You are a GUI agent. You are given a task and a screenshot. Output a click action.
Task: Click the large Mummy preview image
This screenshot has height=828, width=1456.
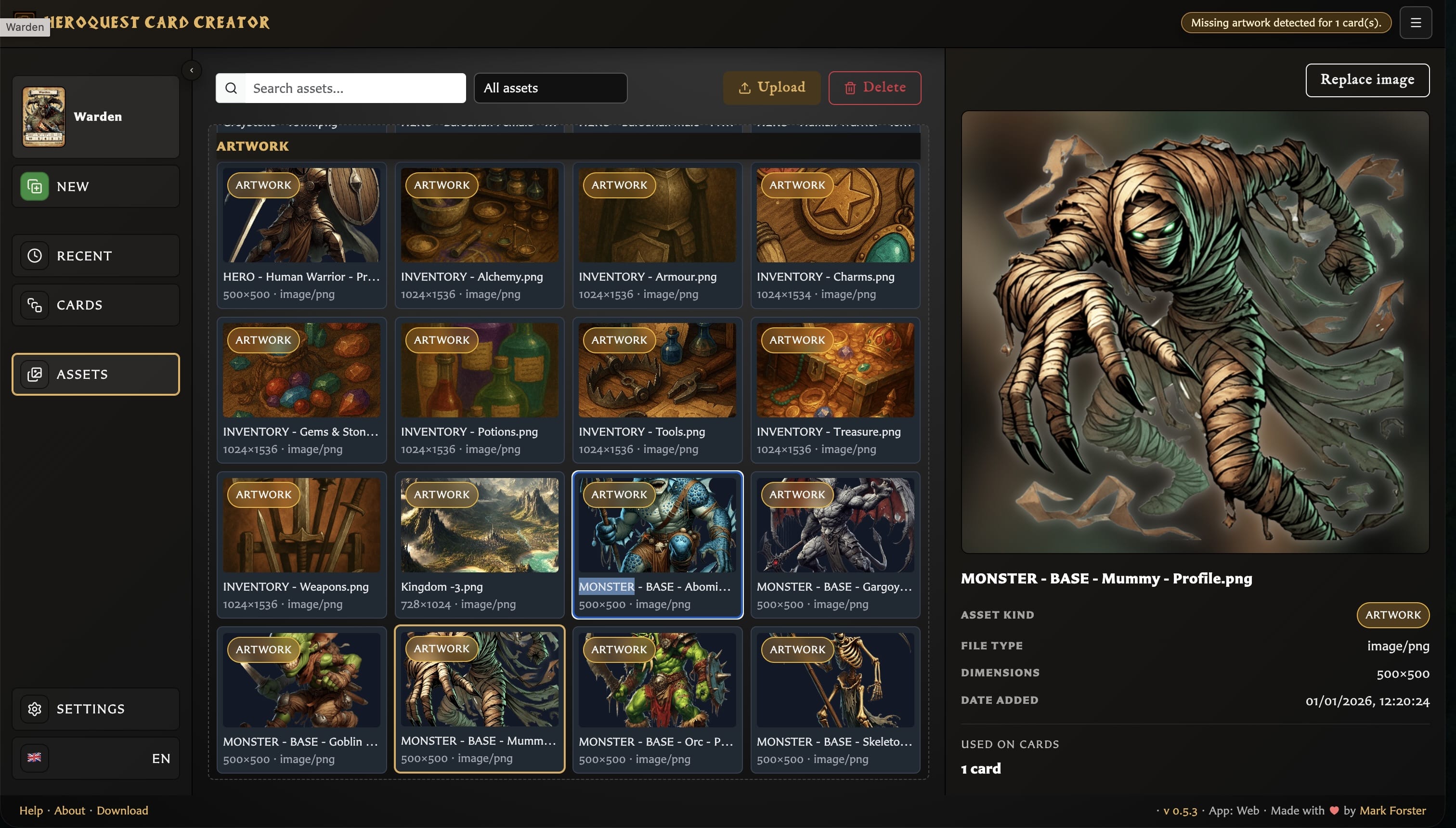[1195, 332]
